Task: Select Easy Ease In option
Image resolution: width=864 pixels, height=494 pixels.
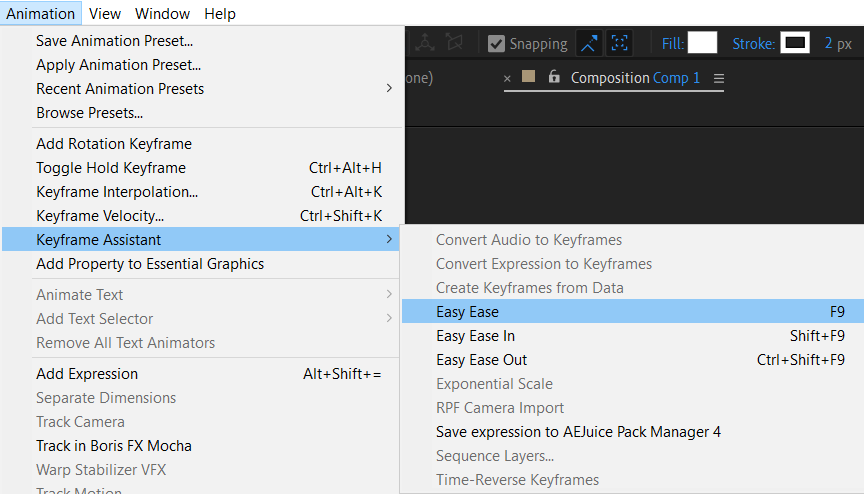Action: (x=475, y=336)
